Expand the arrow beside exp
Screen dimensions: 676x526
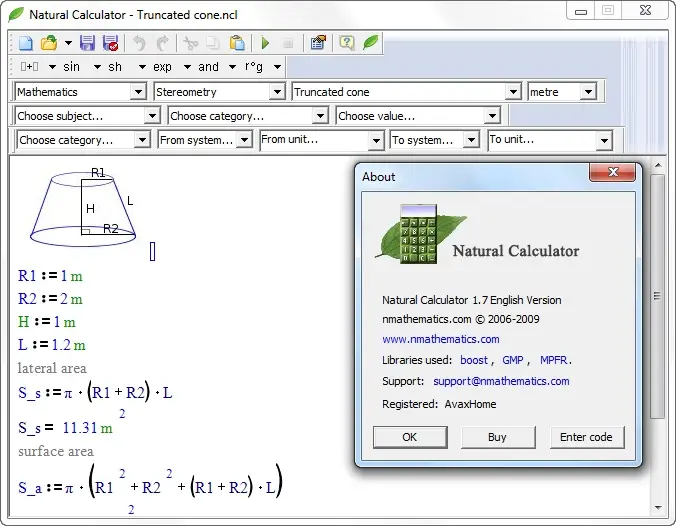187,67
